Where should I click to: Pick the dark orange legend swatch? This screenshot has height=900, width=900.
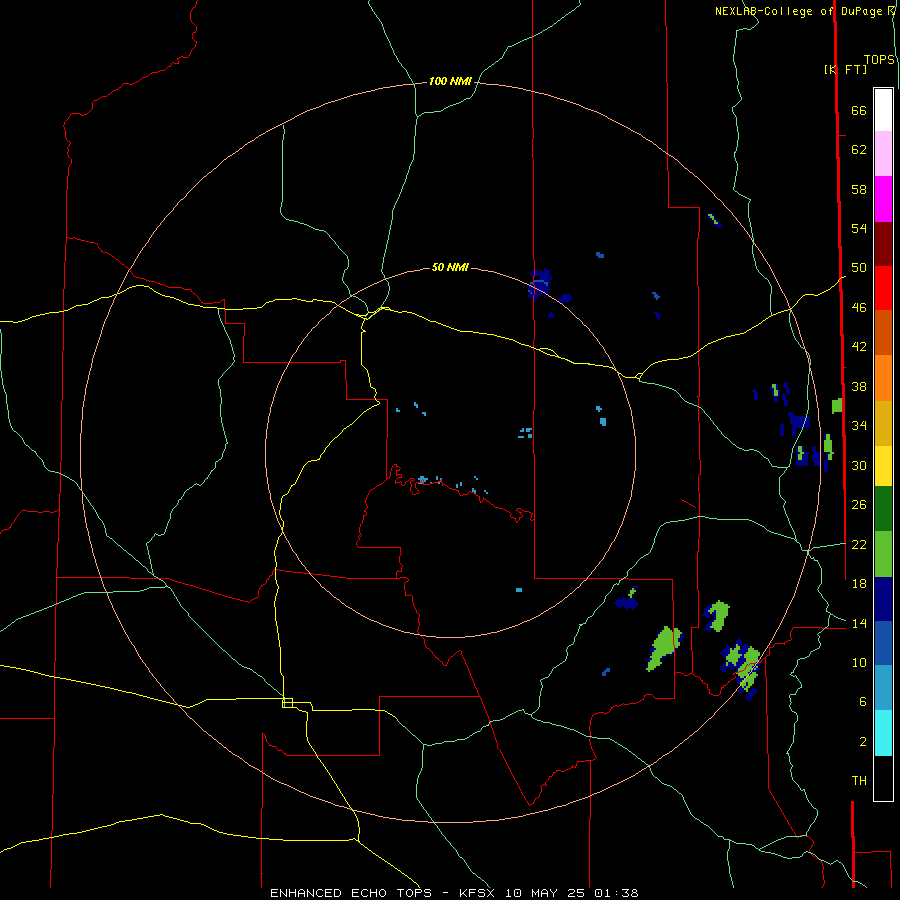click(883, 332)
